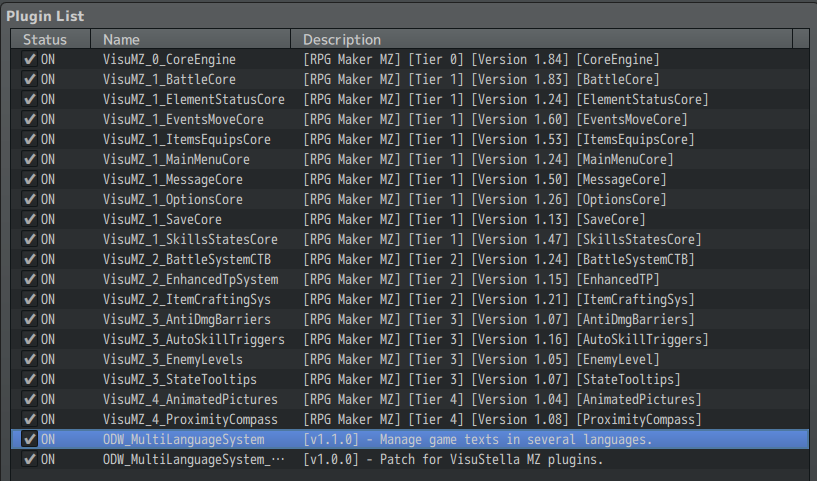Image resolution: width=817 pixels, height=481 pixels.
Task: Select the VisuMZ_1_ElementStatusCore plugin name
Action: 194,100
